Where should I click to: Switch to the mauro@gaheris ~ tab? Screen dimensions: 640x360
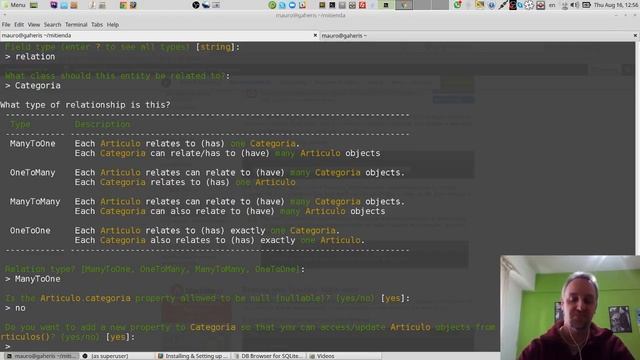pos(477,36)
